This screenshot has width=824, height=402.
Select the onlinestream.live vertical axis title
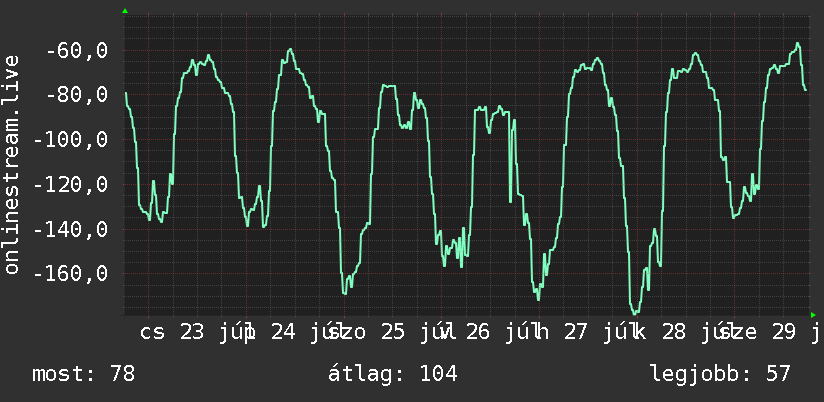point(11,164)
